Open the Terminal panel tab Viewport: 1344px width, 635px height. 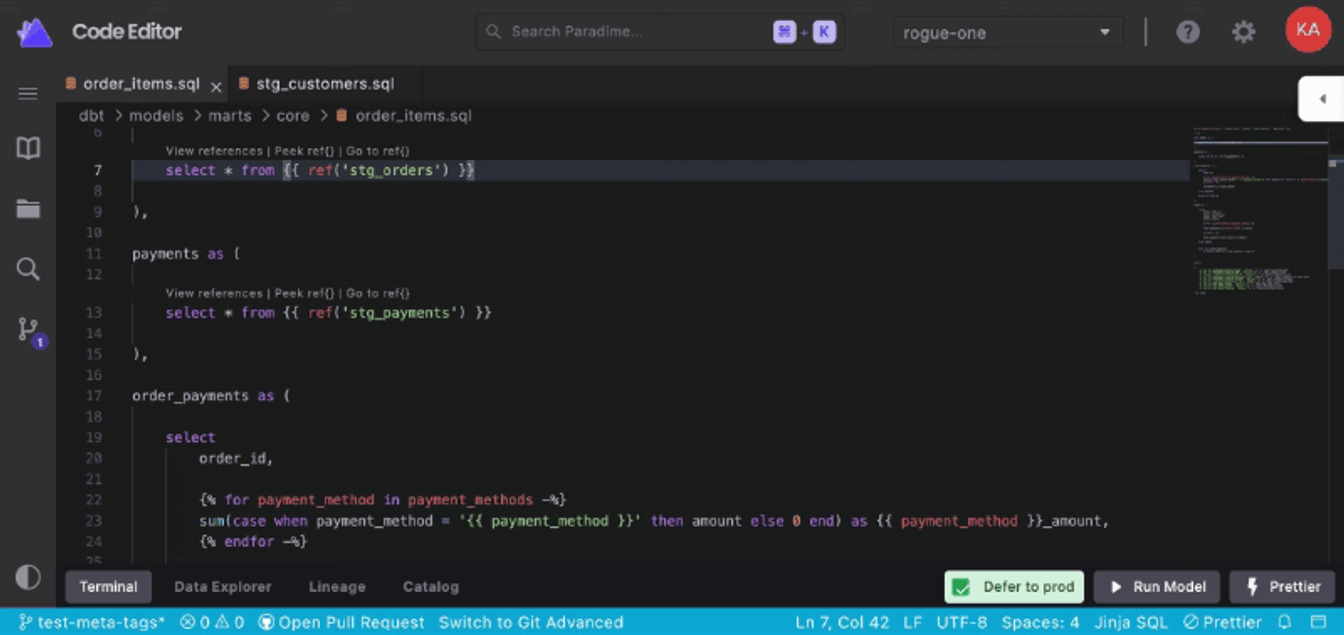[x=108, y=587]
